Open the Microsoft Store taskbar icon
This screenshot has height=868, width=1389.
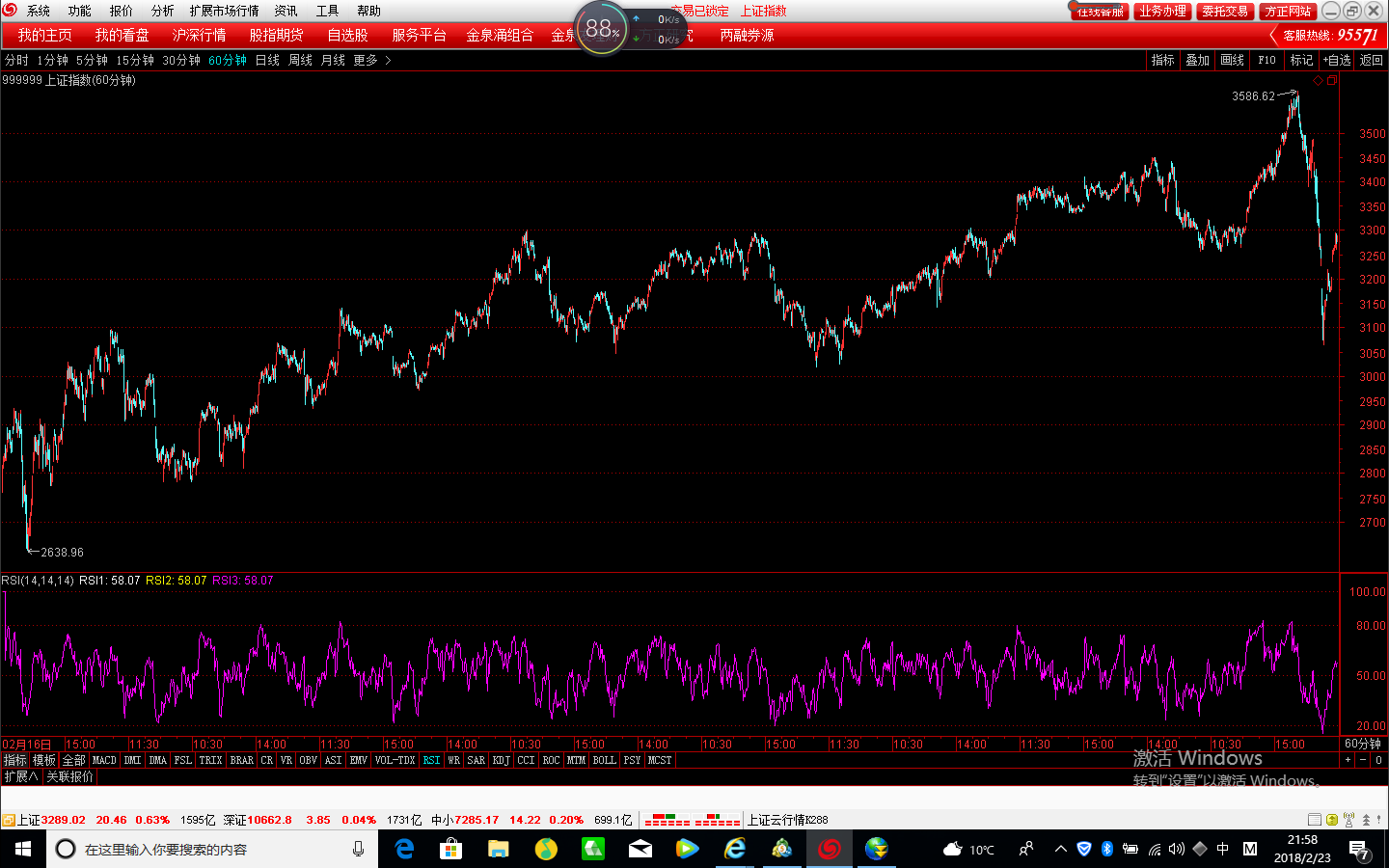pyautogui.click(x=450, y=849)
